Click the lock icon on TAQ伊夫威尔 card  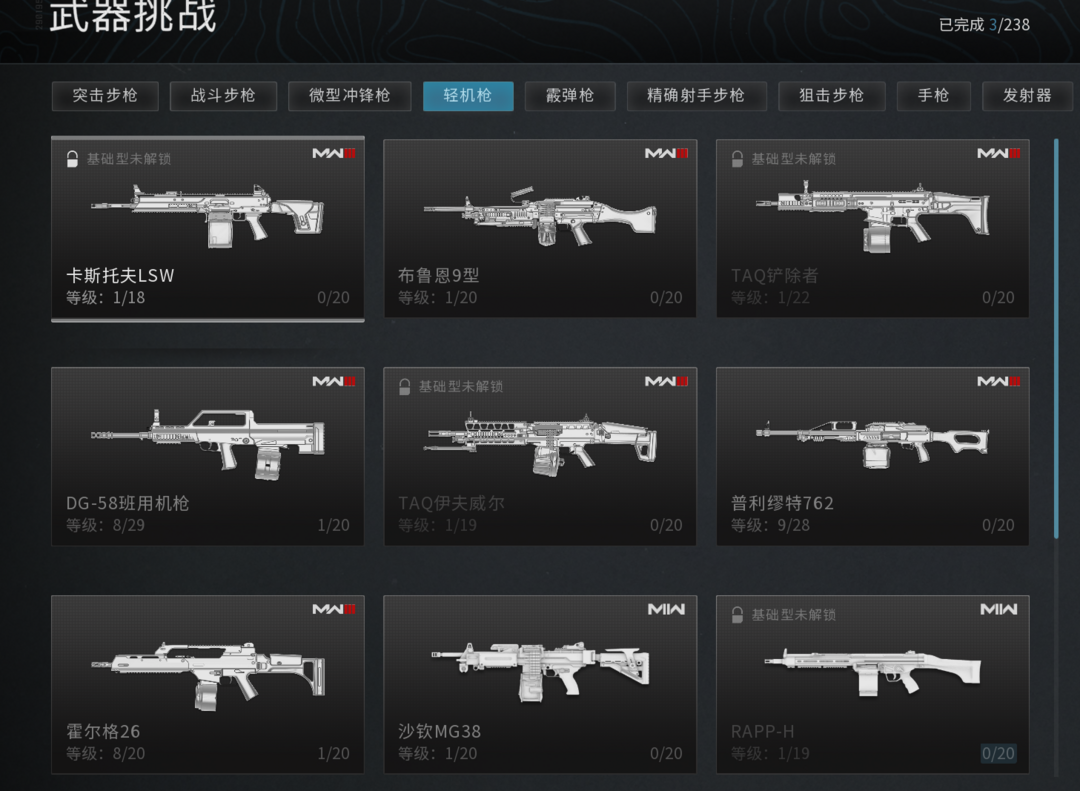click(404, 387)
